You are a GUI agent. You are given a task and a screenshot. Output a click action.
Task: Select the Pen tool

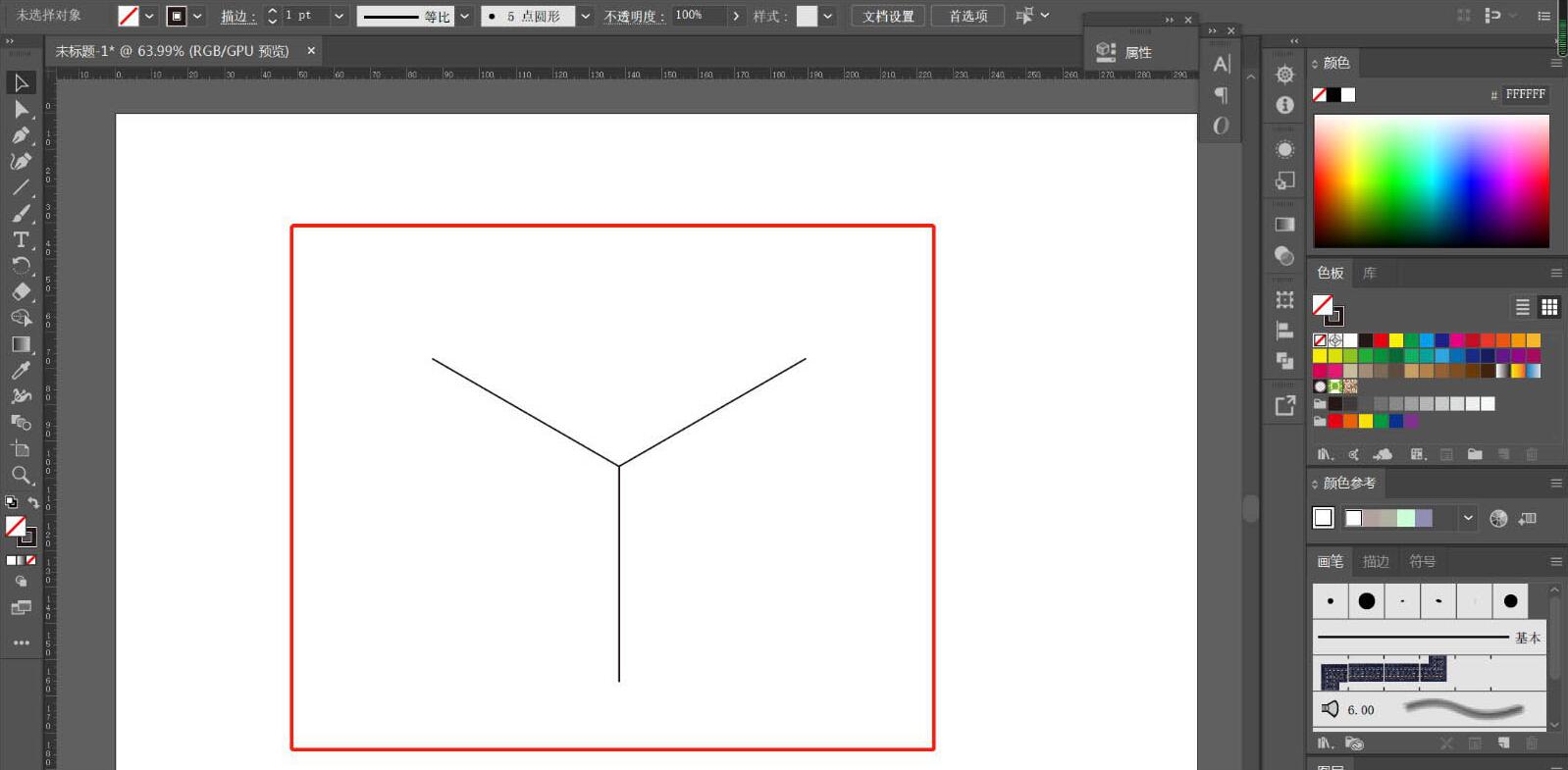21,135
